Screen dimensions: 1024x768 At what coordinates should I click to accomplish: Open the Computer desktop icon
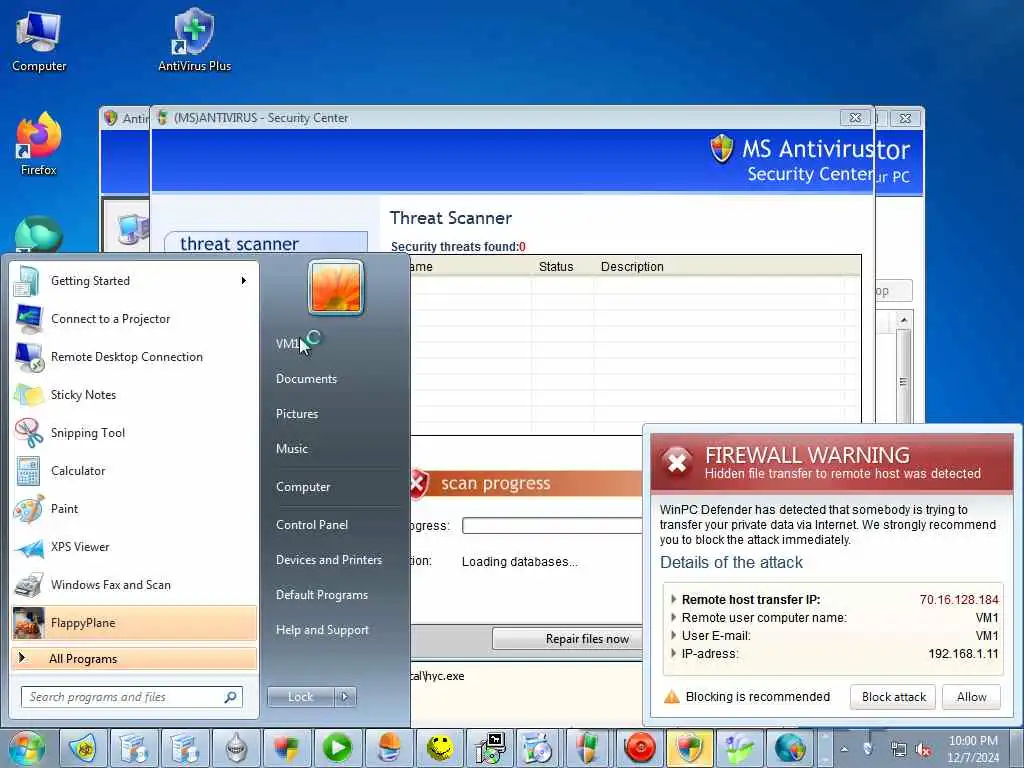[x=39, y=40]
